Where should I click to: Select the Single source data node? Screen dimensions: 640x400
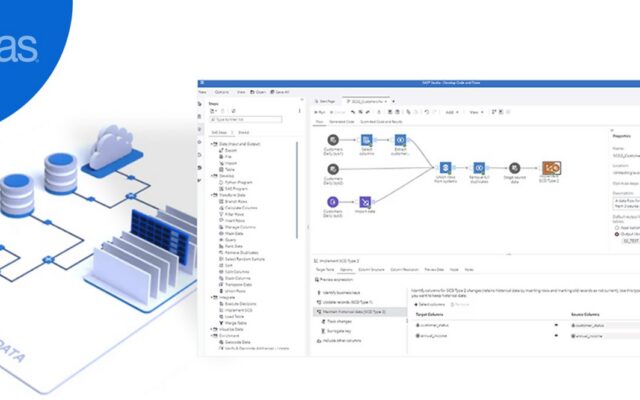pyautogui.click(x=514, y=168)
